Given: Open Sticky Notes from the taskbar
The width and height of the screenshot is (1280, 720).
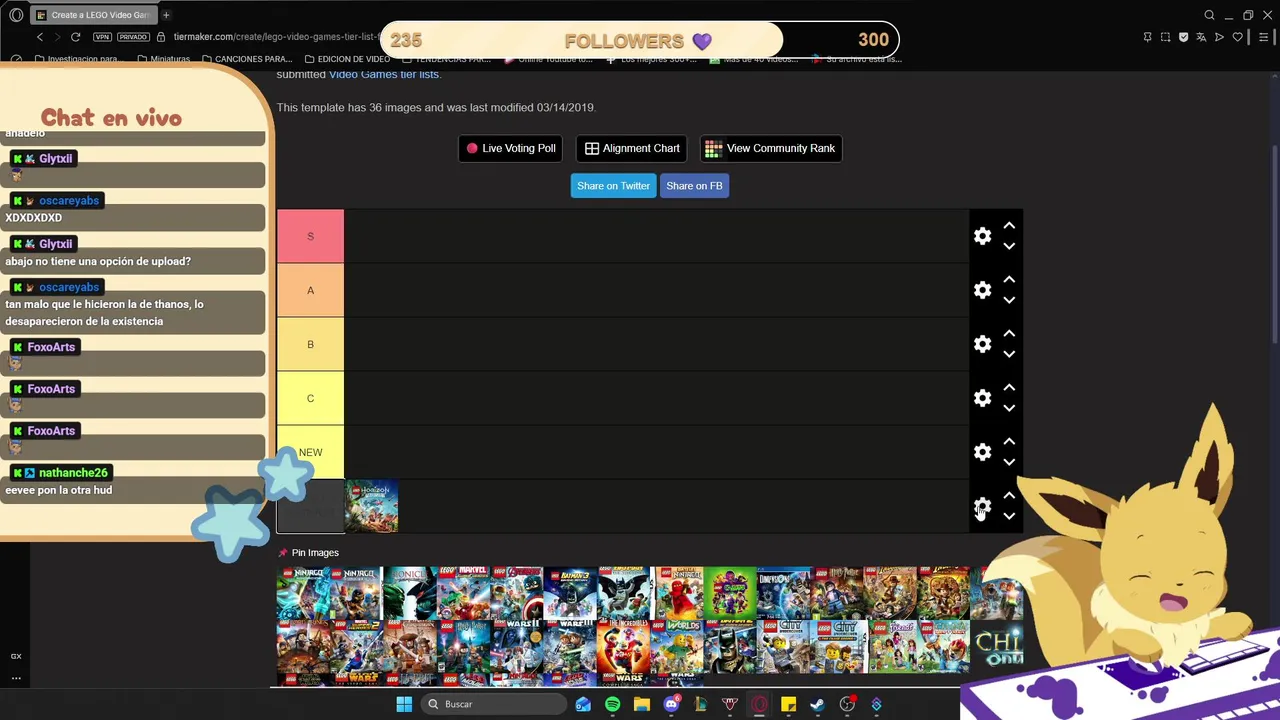Looking at the screenshot, I should tap(788, 704).
